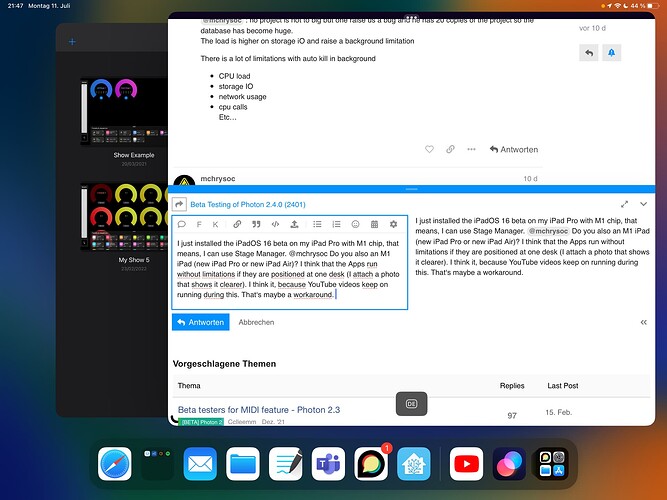The height and width of the screenshot is (500, 667).
Task: Click inside the reply text editor
Action: [290, 271]
